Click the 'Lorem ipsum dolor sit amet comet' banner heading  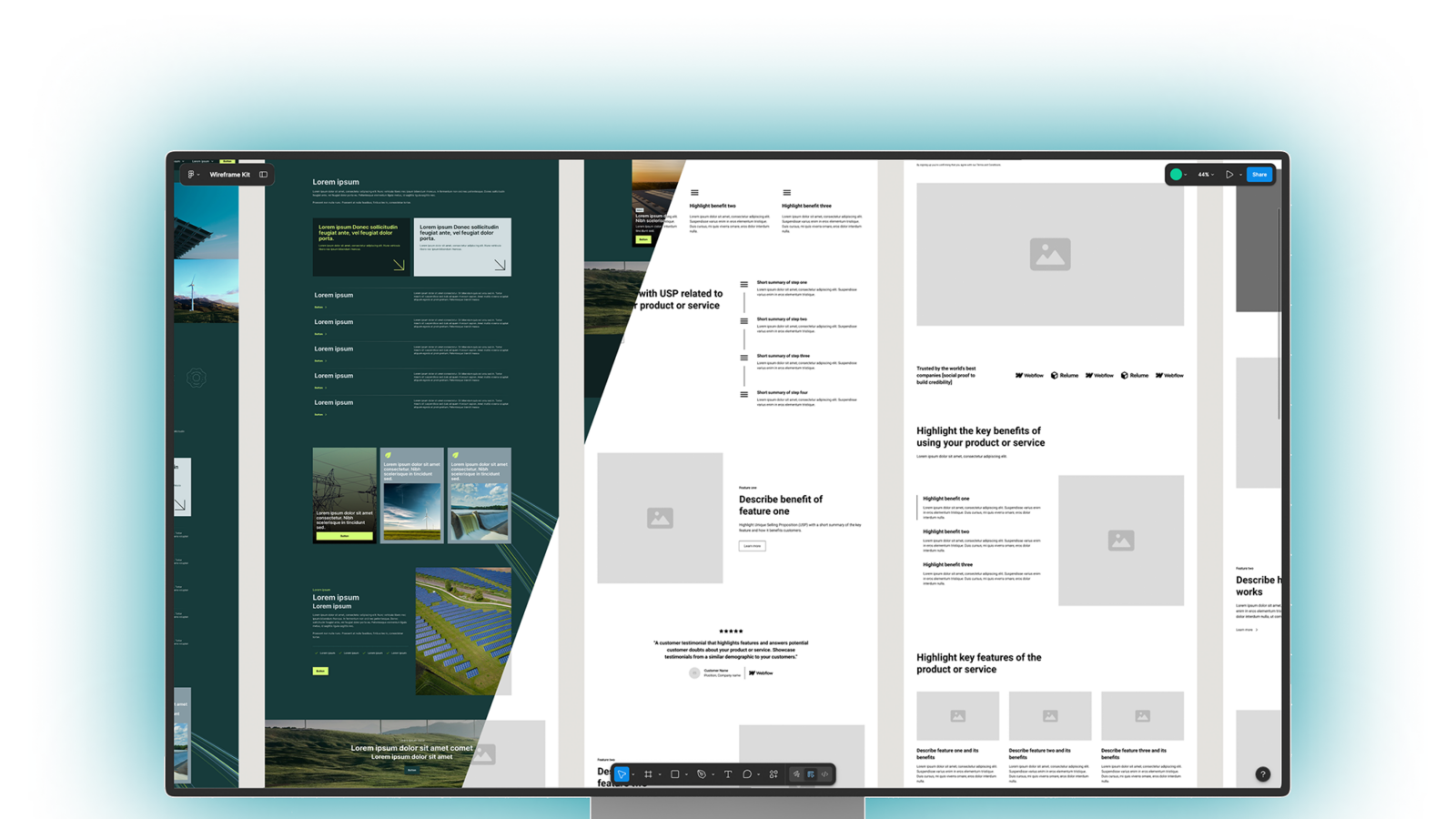coord(411,748)
